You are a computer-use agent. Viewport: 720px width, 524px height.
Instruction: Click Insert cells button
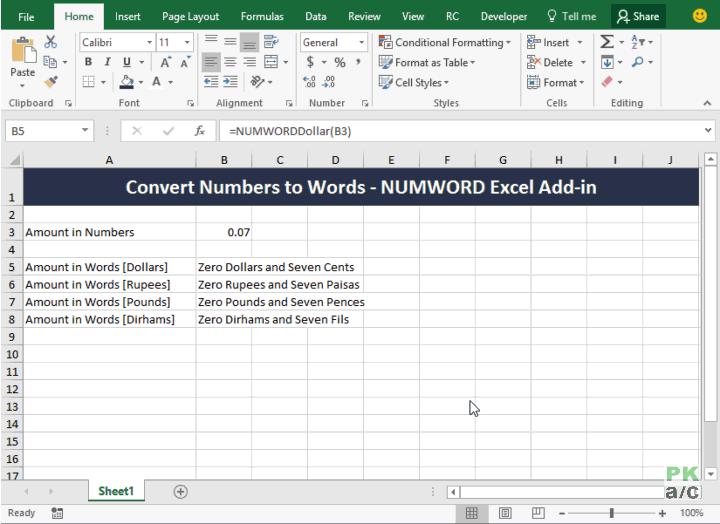coord(549,42)
